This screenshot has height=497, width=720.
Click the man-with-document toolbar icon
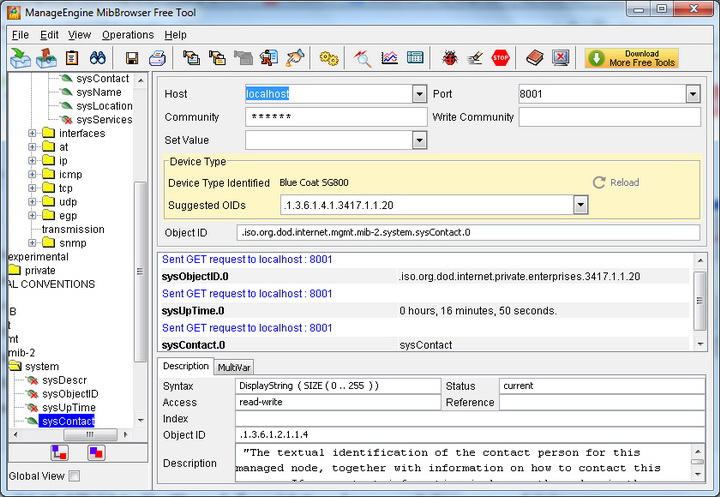269,58
